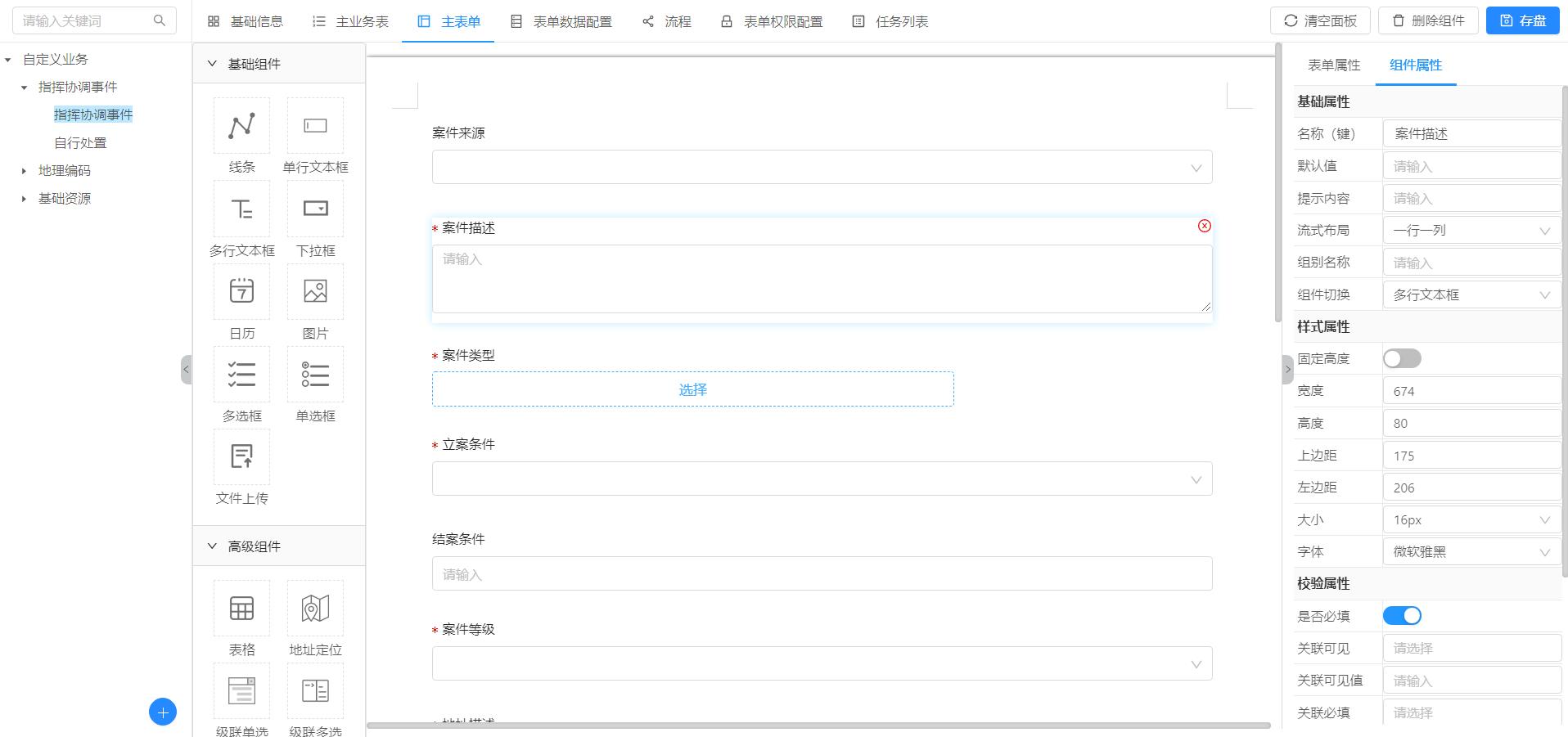Open 流式布局 dropdown showing 一行一列
The image size is (1568, 737).
coord(1471,231)
